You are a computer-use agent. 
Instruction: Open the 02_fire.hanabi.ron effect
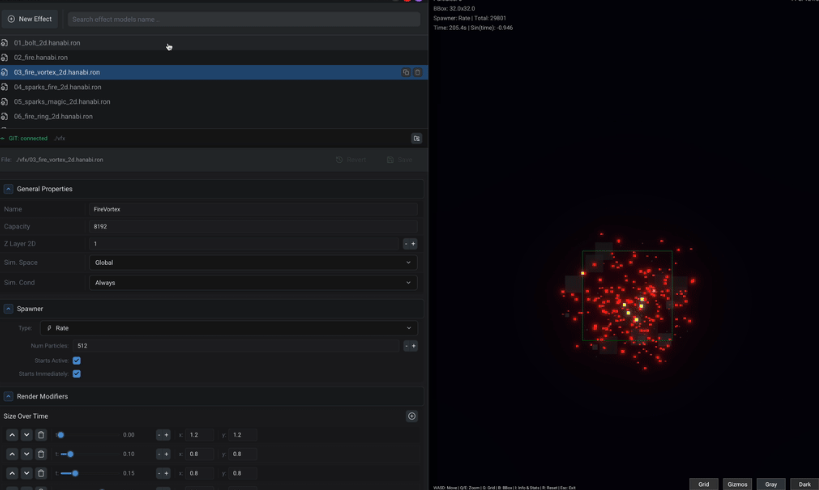click(x=40, y=57)
